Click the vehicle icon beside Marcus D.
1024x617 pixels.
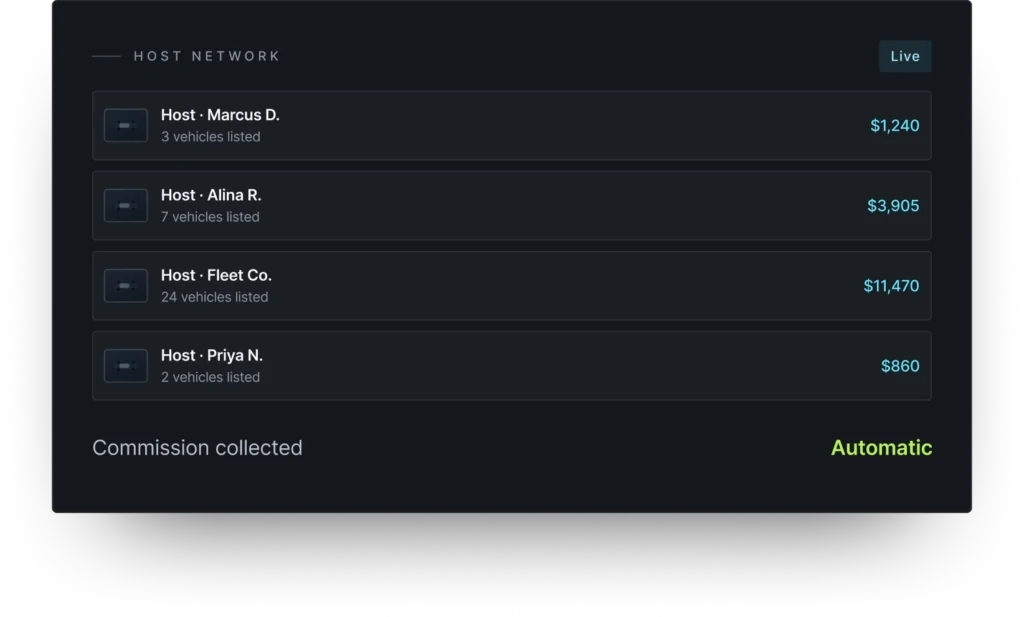(x=125, y=125)
